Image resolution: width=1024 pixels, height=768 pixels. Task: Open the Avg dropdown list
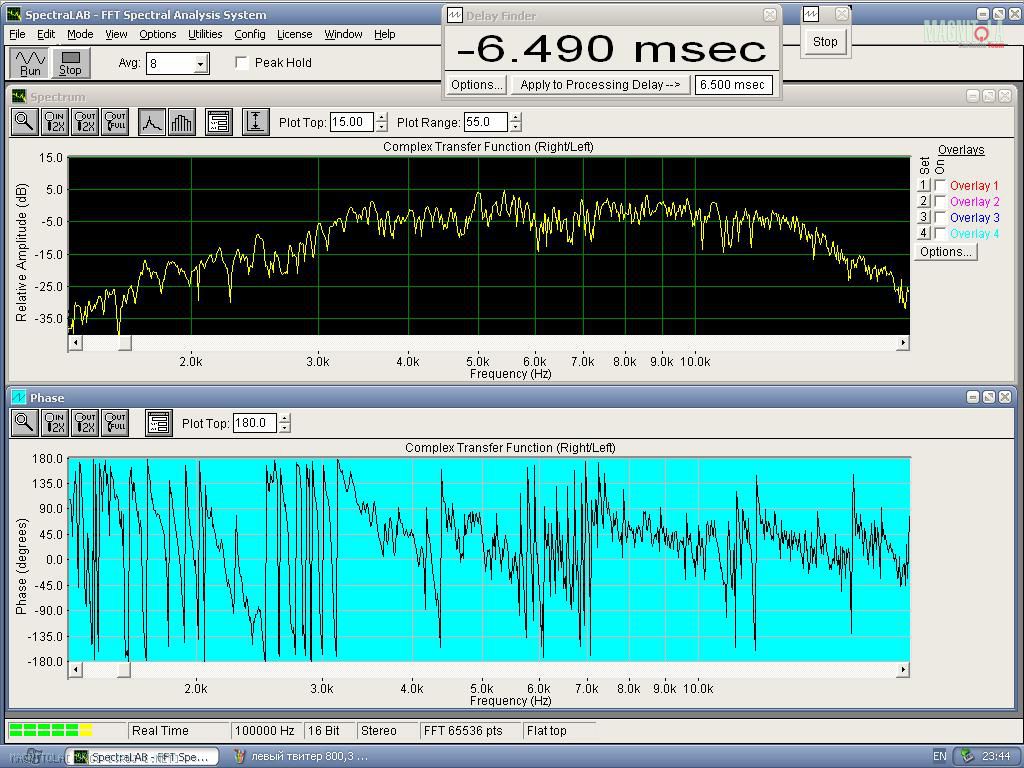coord(201,64)
